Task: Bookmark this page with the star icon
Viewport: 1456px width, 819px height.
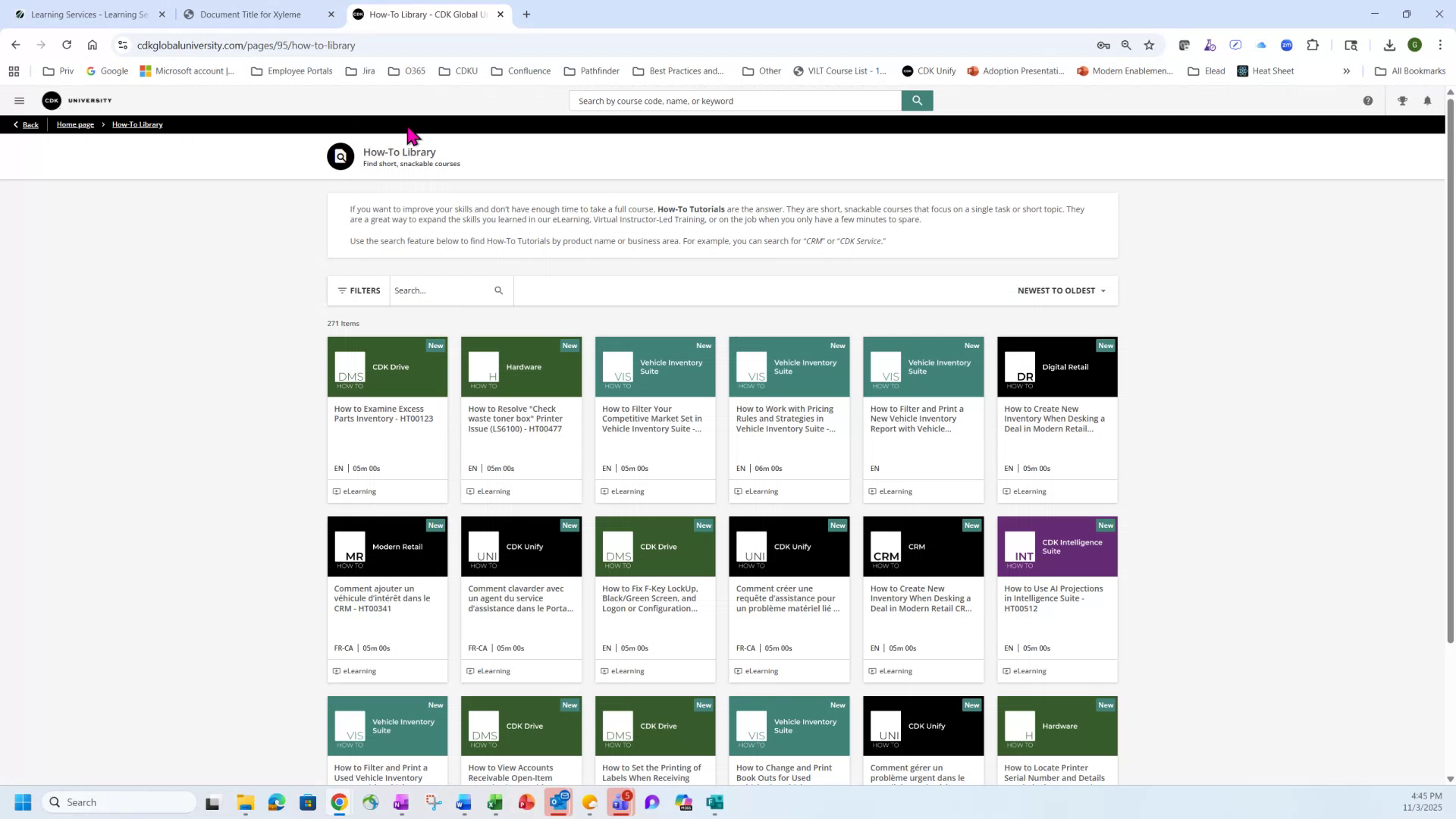Action: 1150,45
